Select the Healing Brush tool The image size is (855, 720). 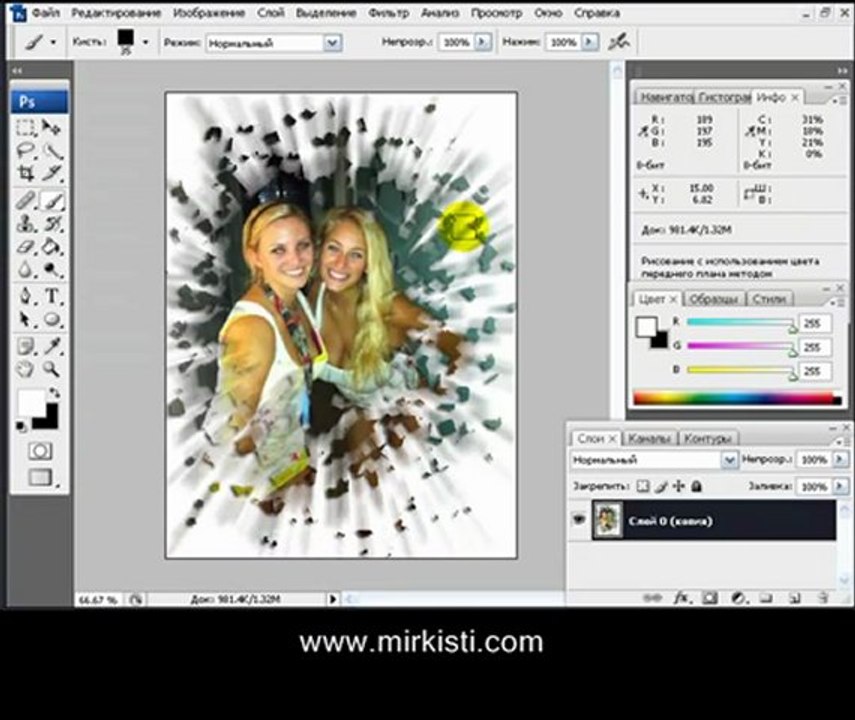pyautogui.click(x=25, y=201)
